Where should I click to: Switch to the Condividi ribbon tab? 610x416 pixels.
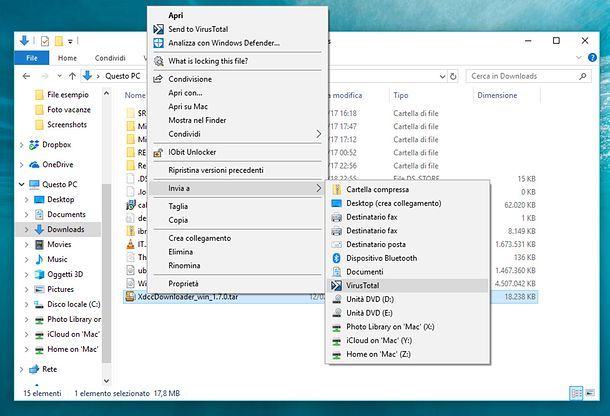pyautogui.click(x=110, y=58)
